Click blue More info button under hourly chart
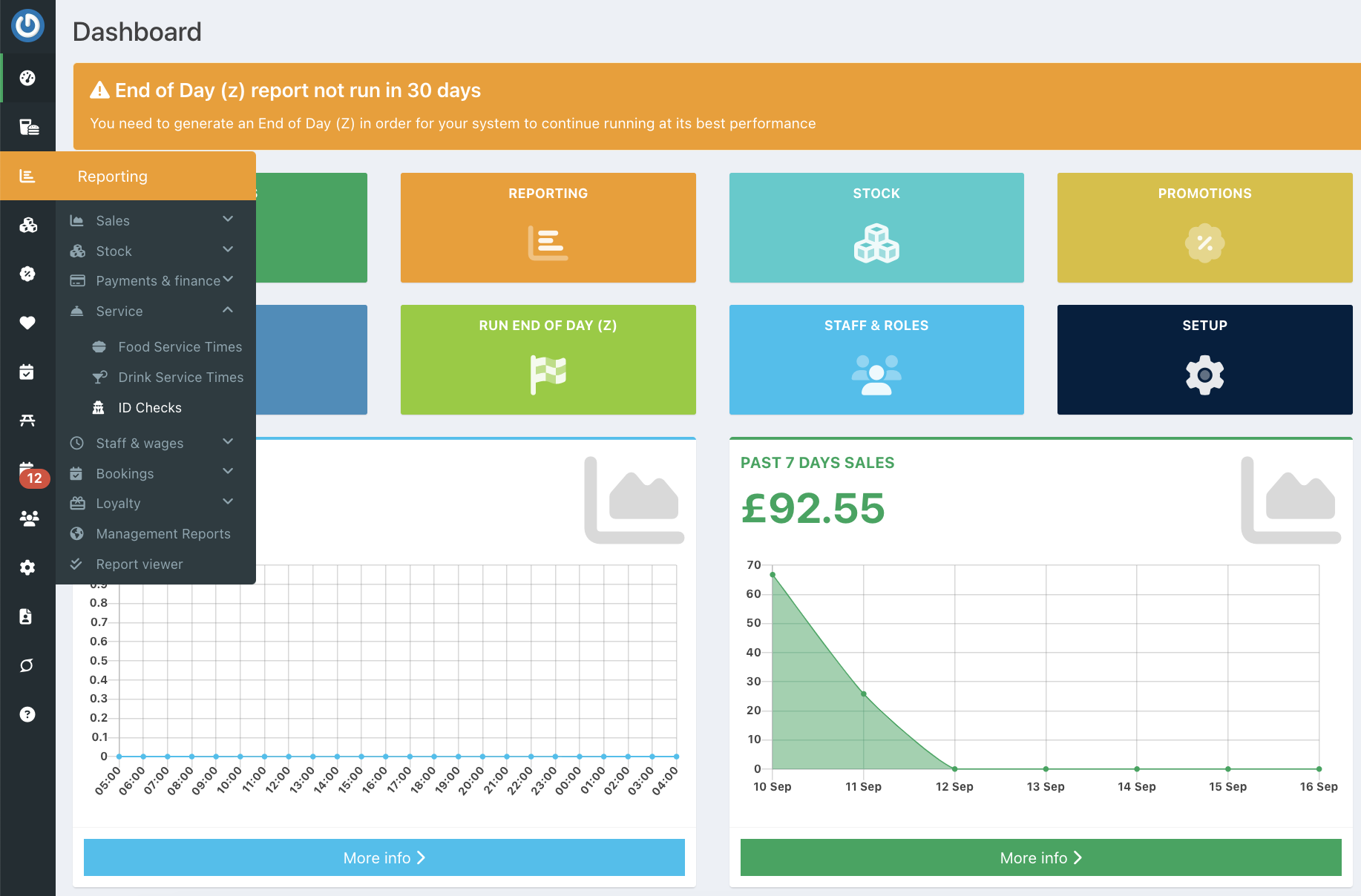This screenshot has width=1361, height=896. tap(384, 857)
